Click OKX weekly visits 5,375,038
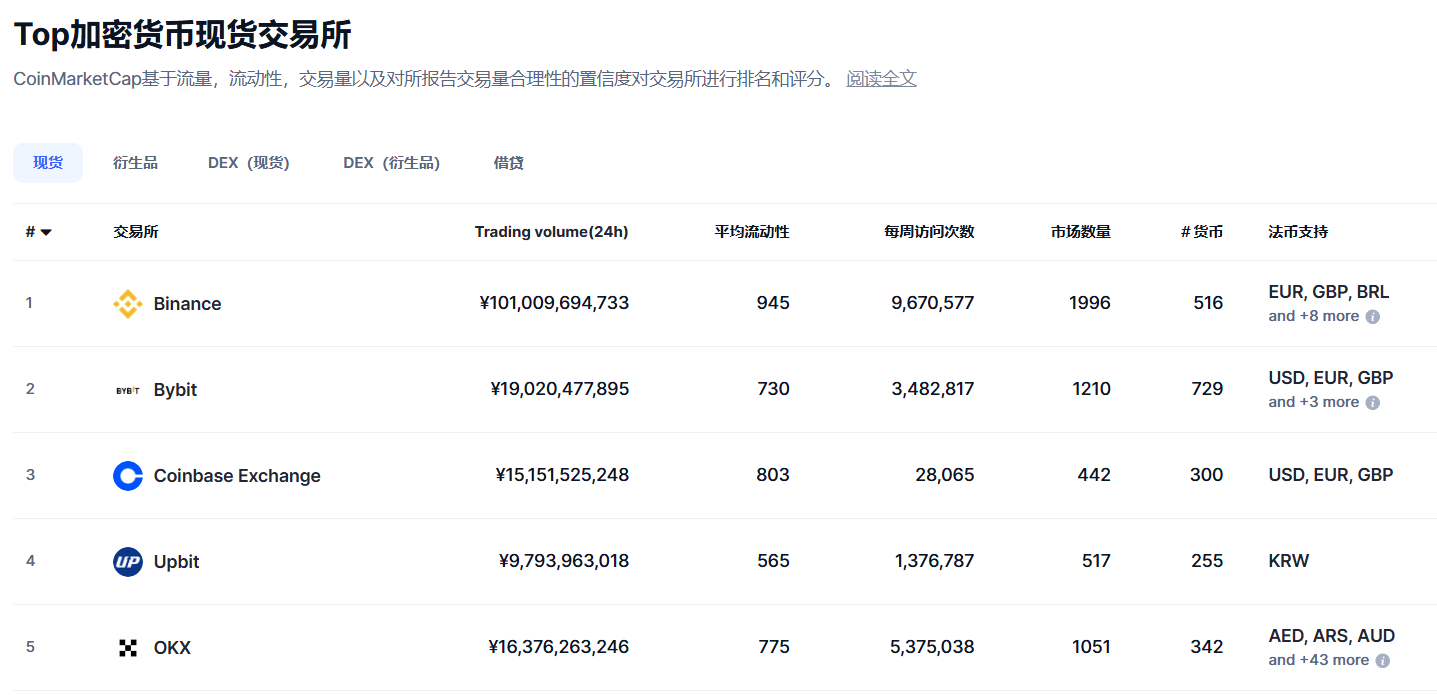 pyautogui.click(x=932, y=647)
